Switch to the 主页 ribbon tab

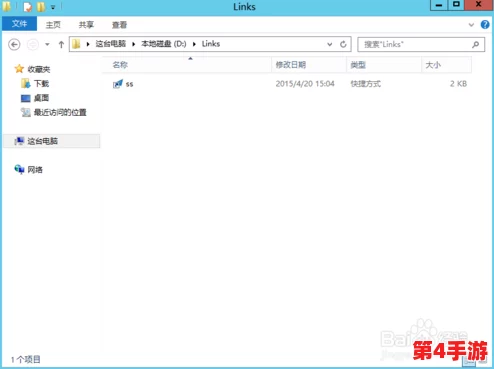pyautogui.click(x=53, y=25)
